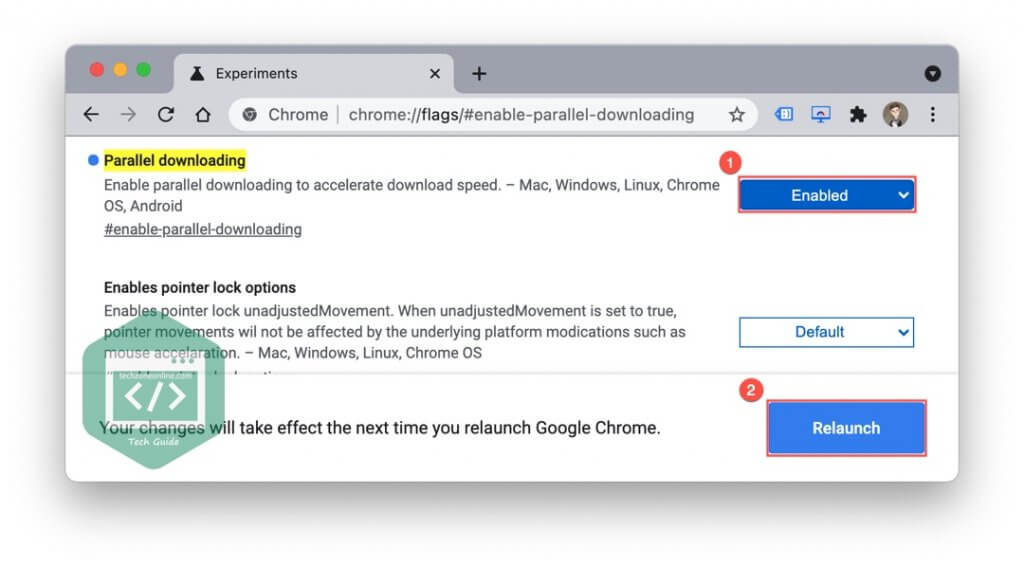Open the pointer lock Default dropdown

(827, 332)
